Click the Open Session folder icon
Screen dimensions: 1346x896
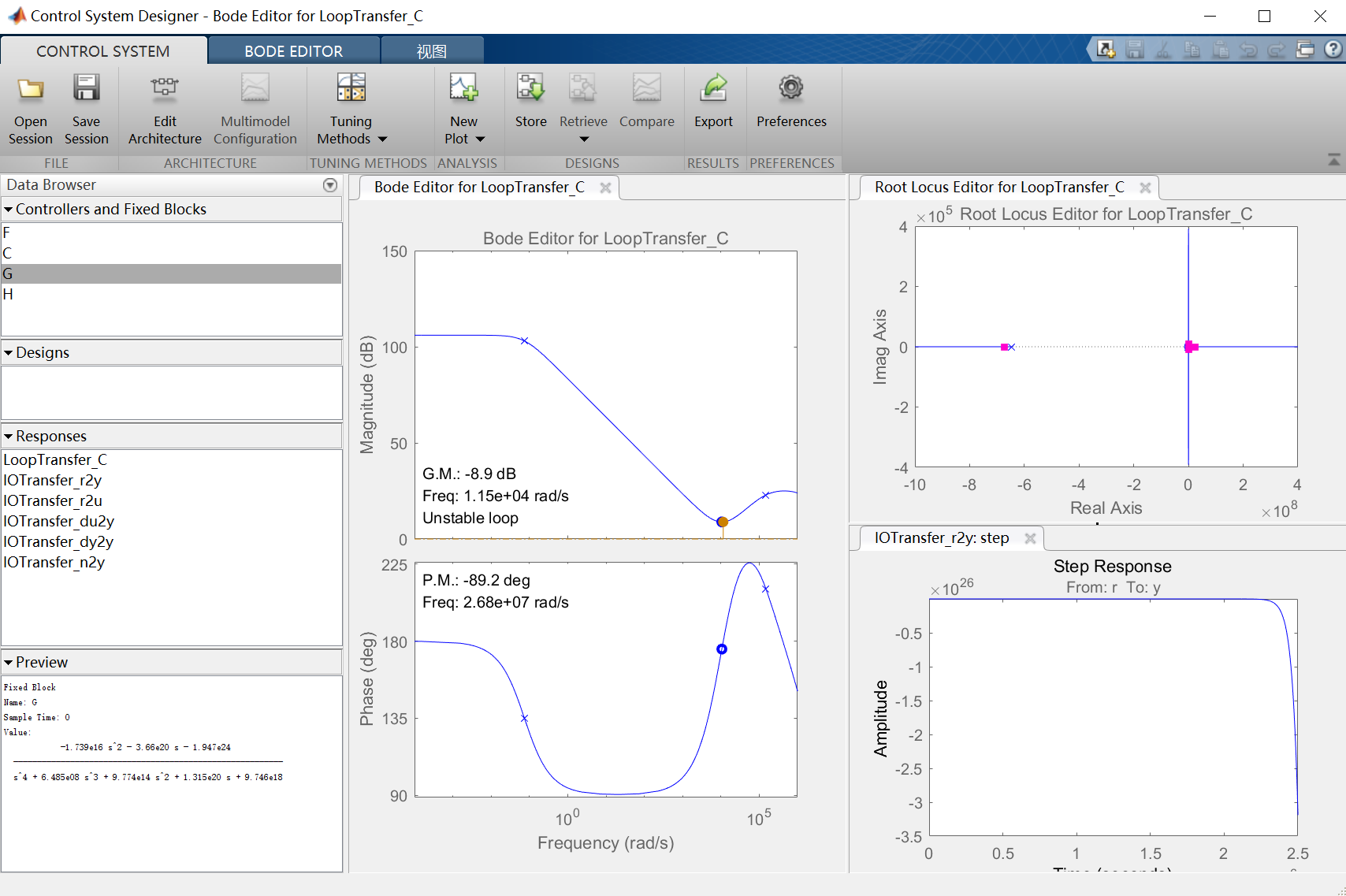(31, 88)
